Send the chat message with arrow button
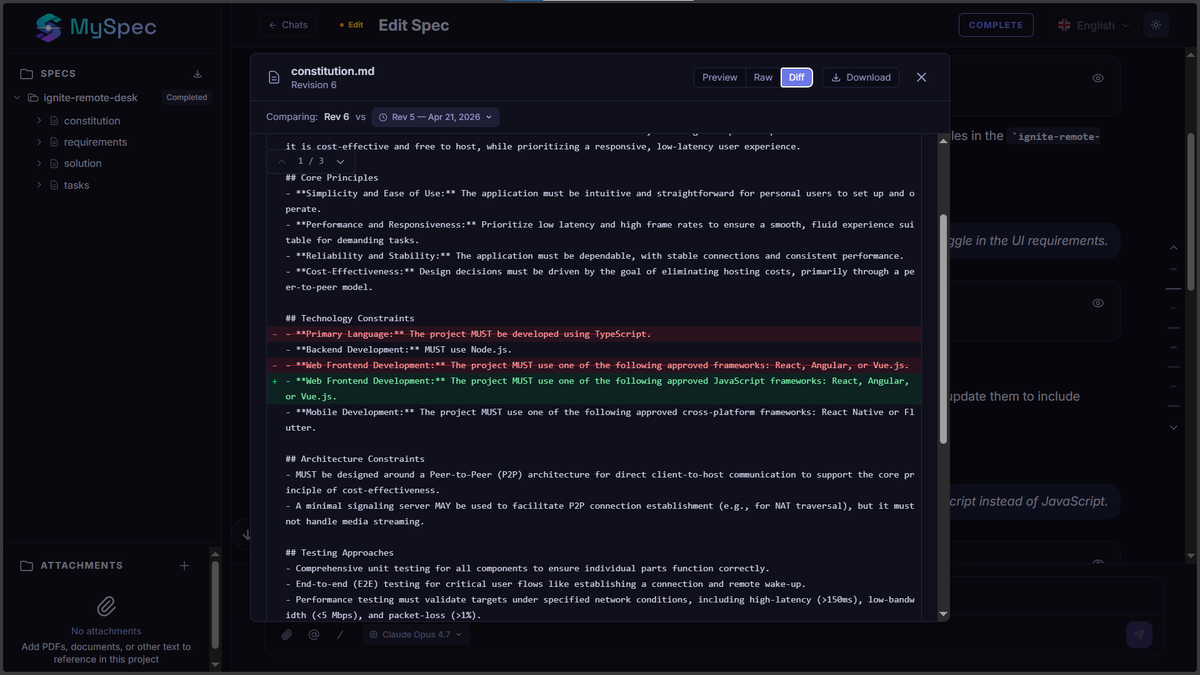 coord(1139,634)
